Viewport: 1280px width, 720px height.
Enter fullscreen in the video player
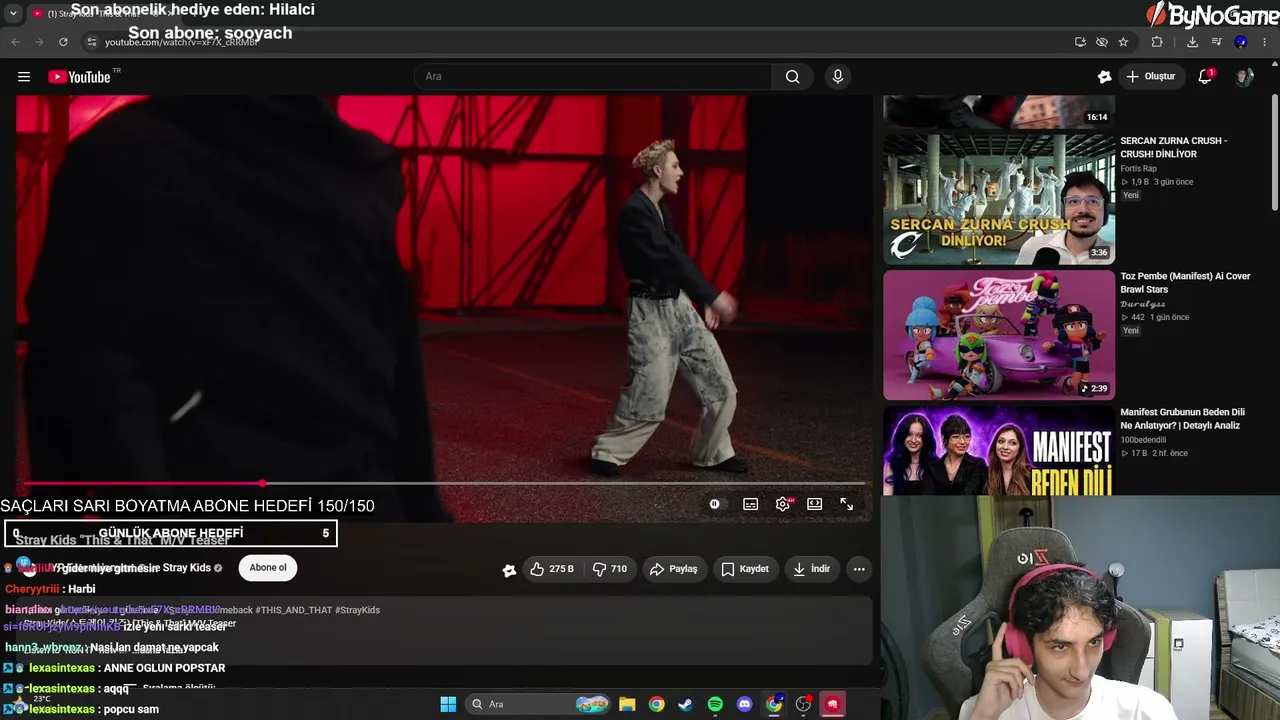(846, 504)
